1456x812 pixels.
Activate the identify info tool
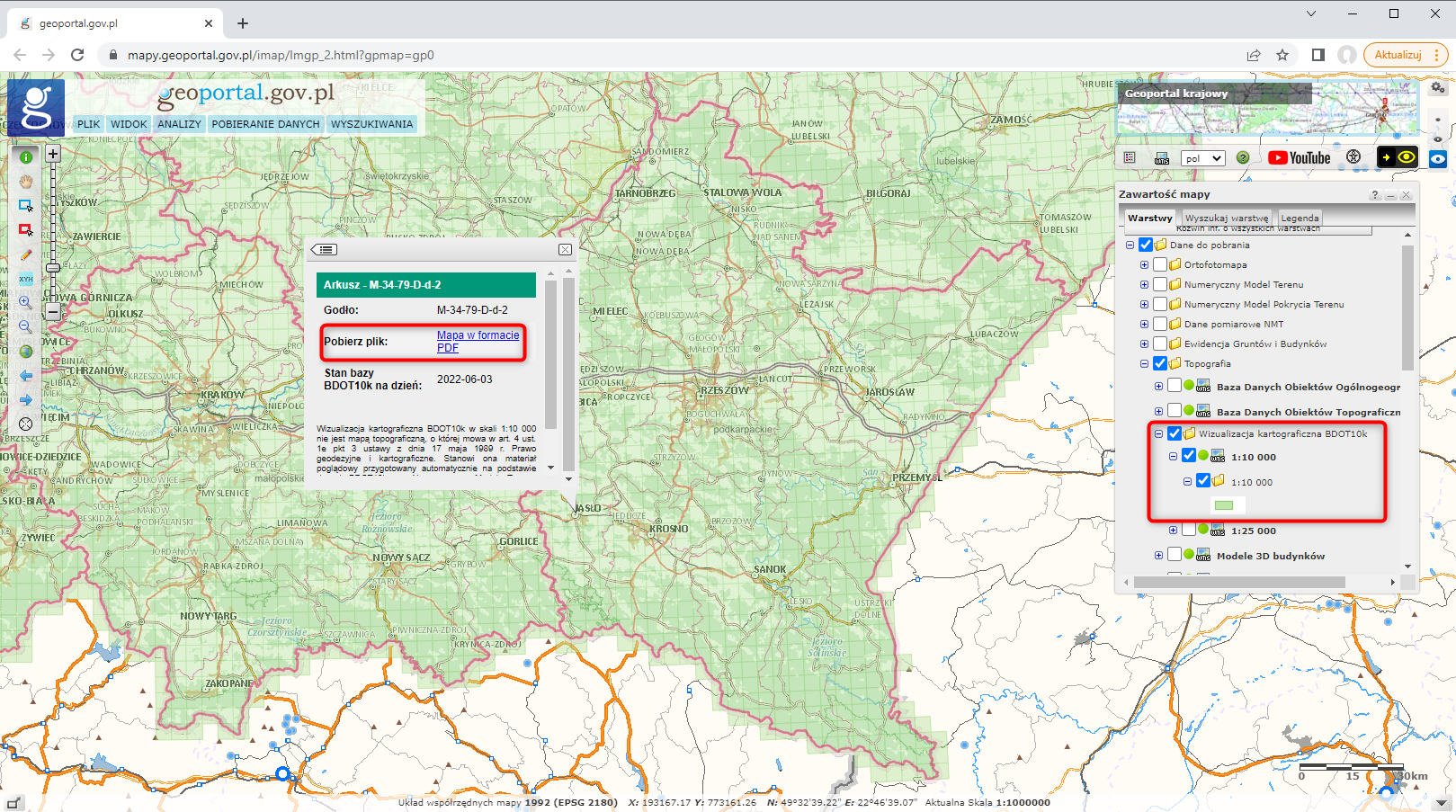[x=26, y=156]
